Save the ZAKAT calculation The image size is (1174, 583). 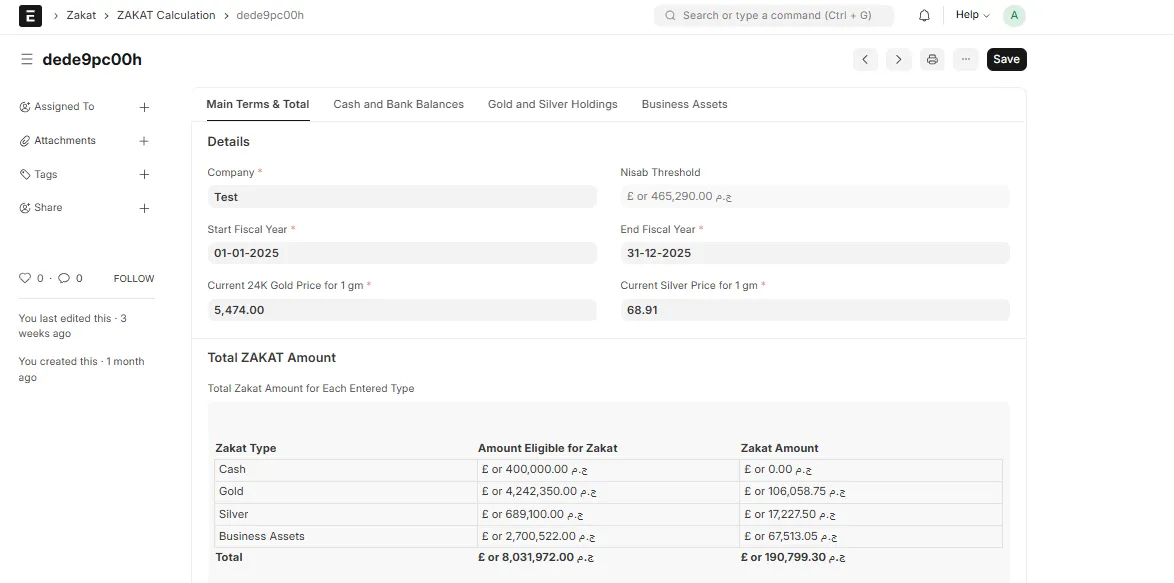coord(1006,59)
